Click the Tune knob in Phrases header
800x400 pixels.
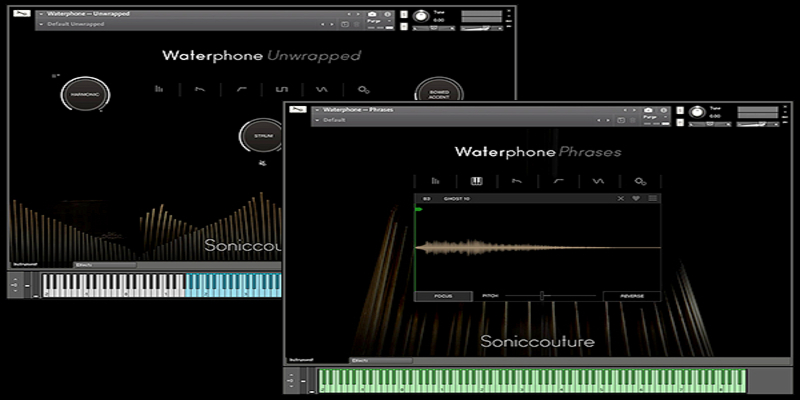pos(696,112)
